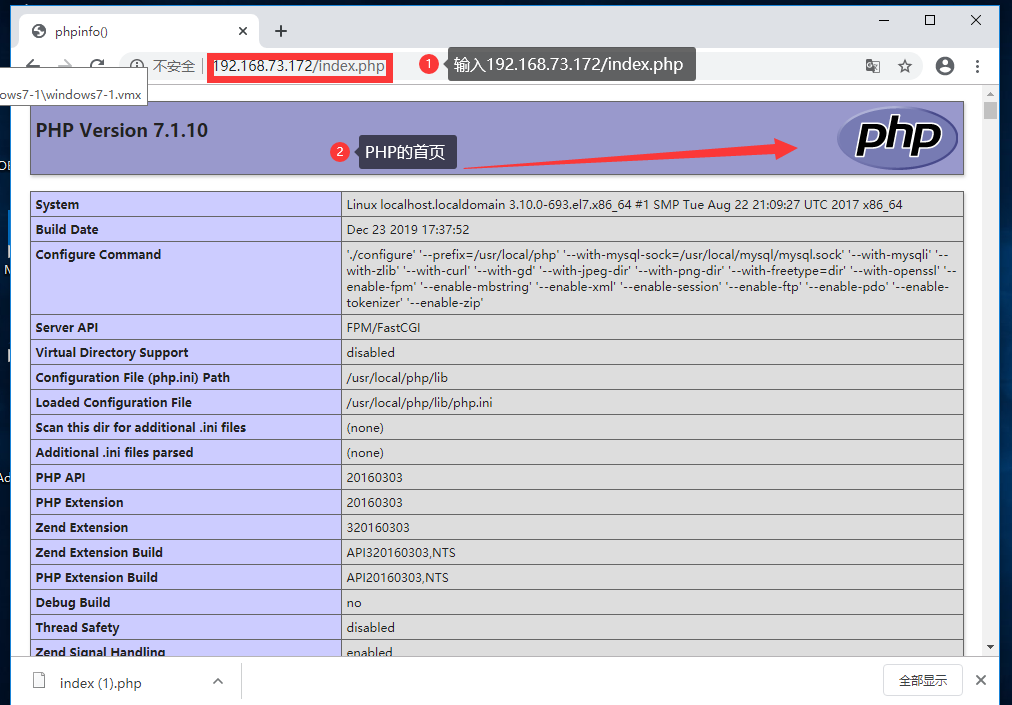Open the Chrome three-dot menu
The width and height of the screenshot is (1012, 705).
coord(977,66)
